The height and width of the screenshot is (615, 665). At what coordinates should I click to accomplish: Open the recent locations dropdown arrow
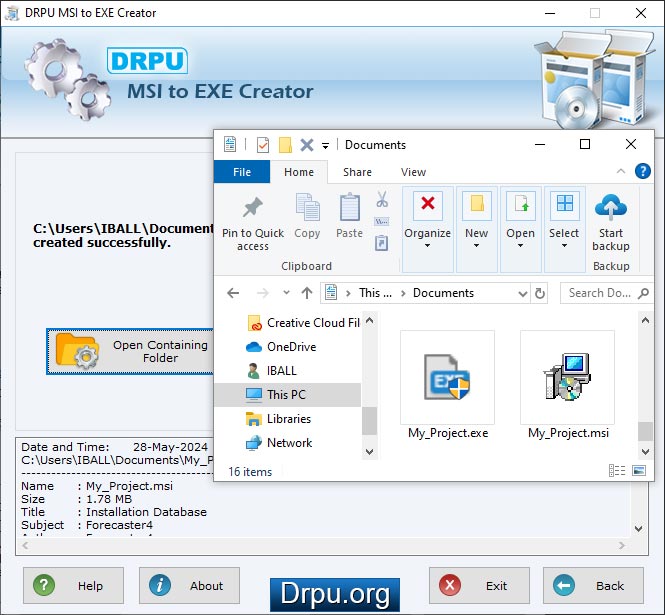pos(286,292)
